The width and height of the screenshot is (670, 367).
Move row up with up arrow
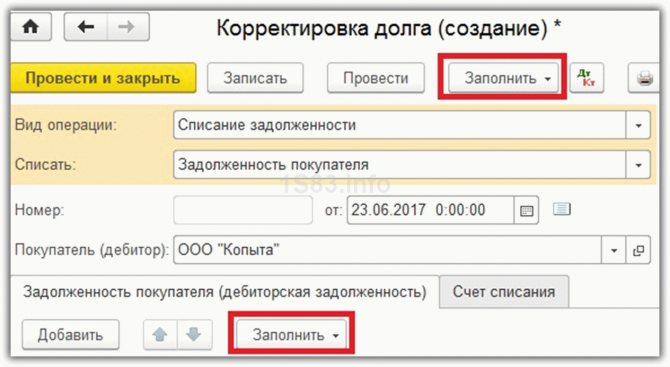160,335
